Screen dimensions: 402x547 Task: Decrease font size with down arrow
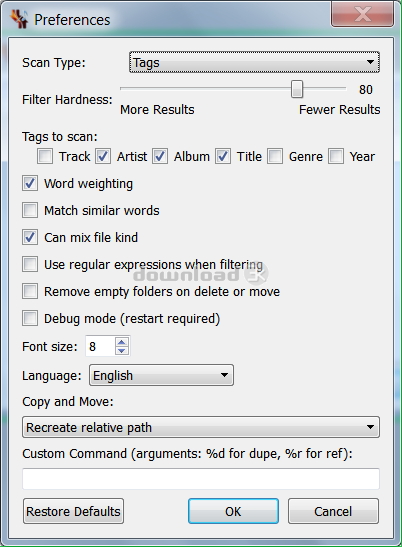tap(121, 350)
